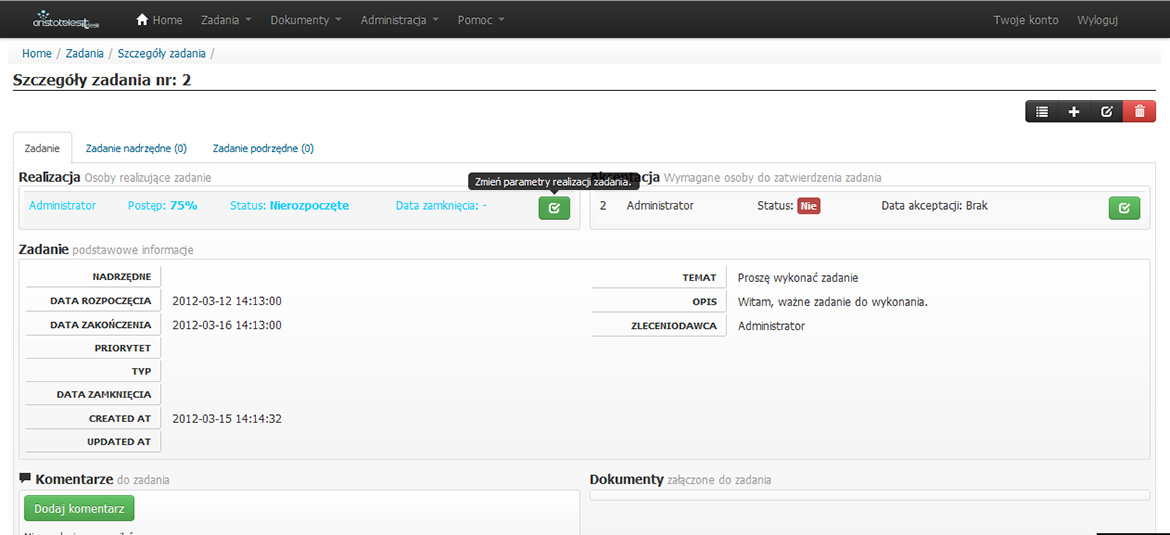The width and height of the screenshot is (1170, 535).
Task: Select the Zadanie tab
Action: pos(42,149)
